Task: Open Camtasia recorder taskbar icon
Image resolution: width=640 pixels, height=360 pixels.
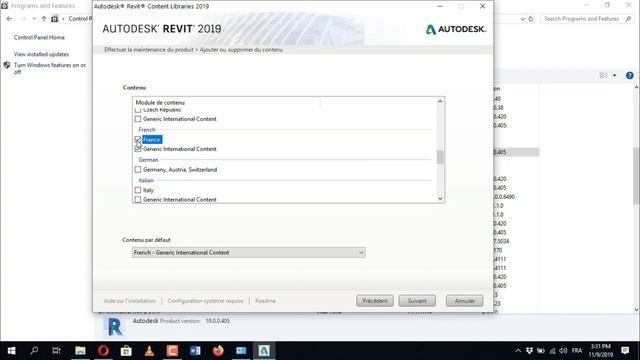Action: click(172, 351)
